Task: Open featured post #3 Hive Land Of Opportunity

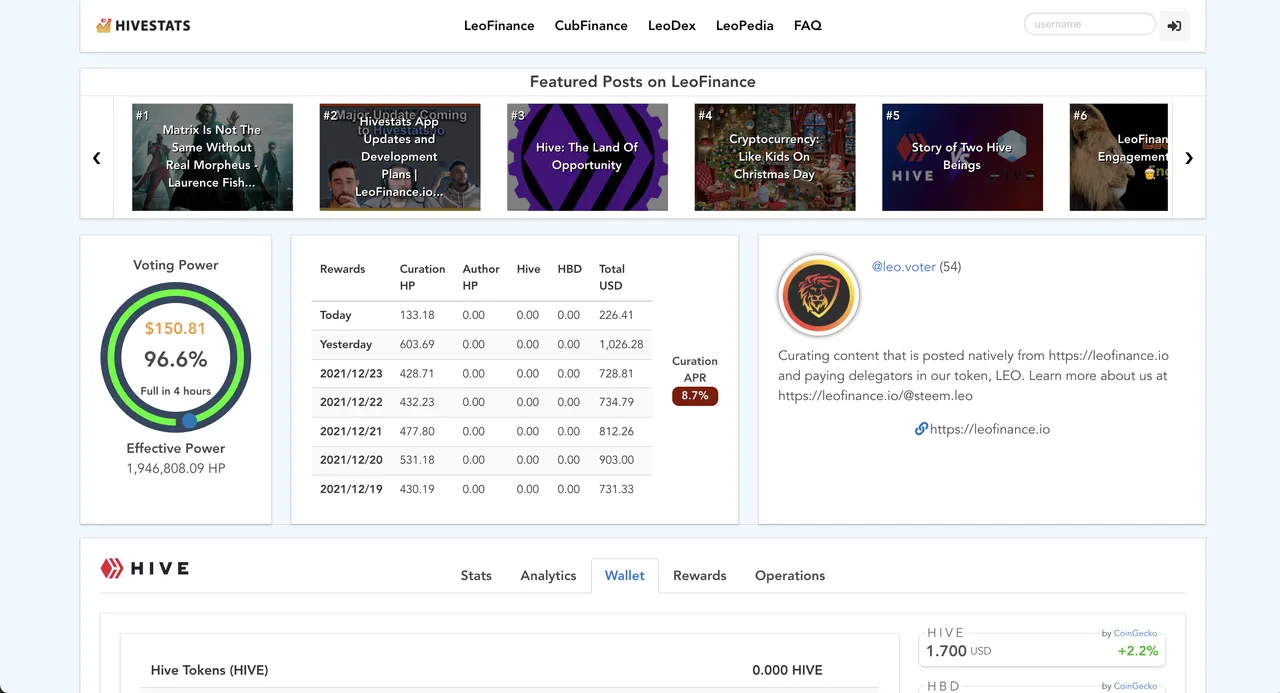Action: click(587, 157)
